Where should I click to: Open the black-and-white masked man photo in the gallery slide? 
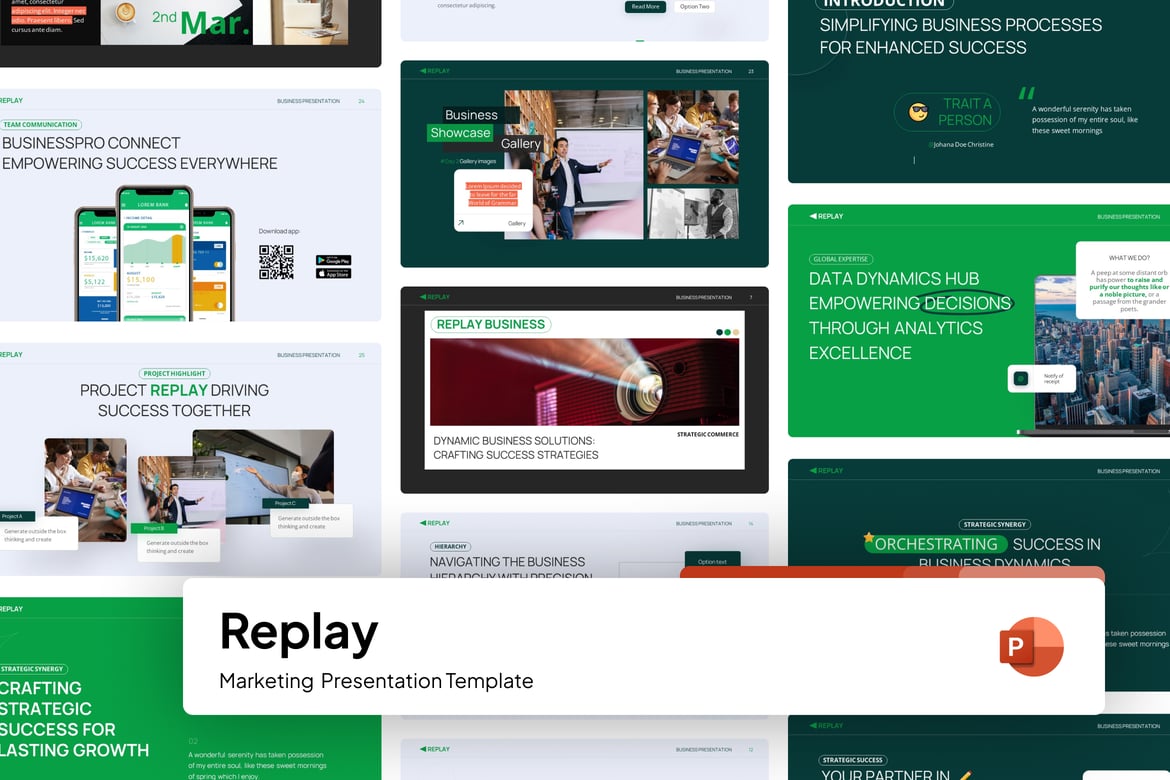pyautogui.click(x=692, y=213)
